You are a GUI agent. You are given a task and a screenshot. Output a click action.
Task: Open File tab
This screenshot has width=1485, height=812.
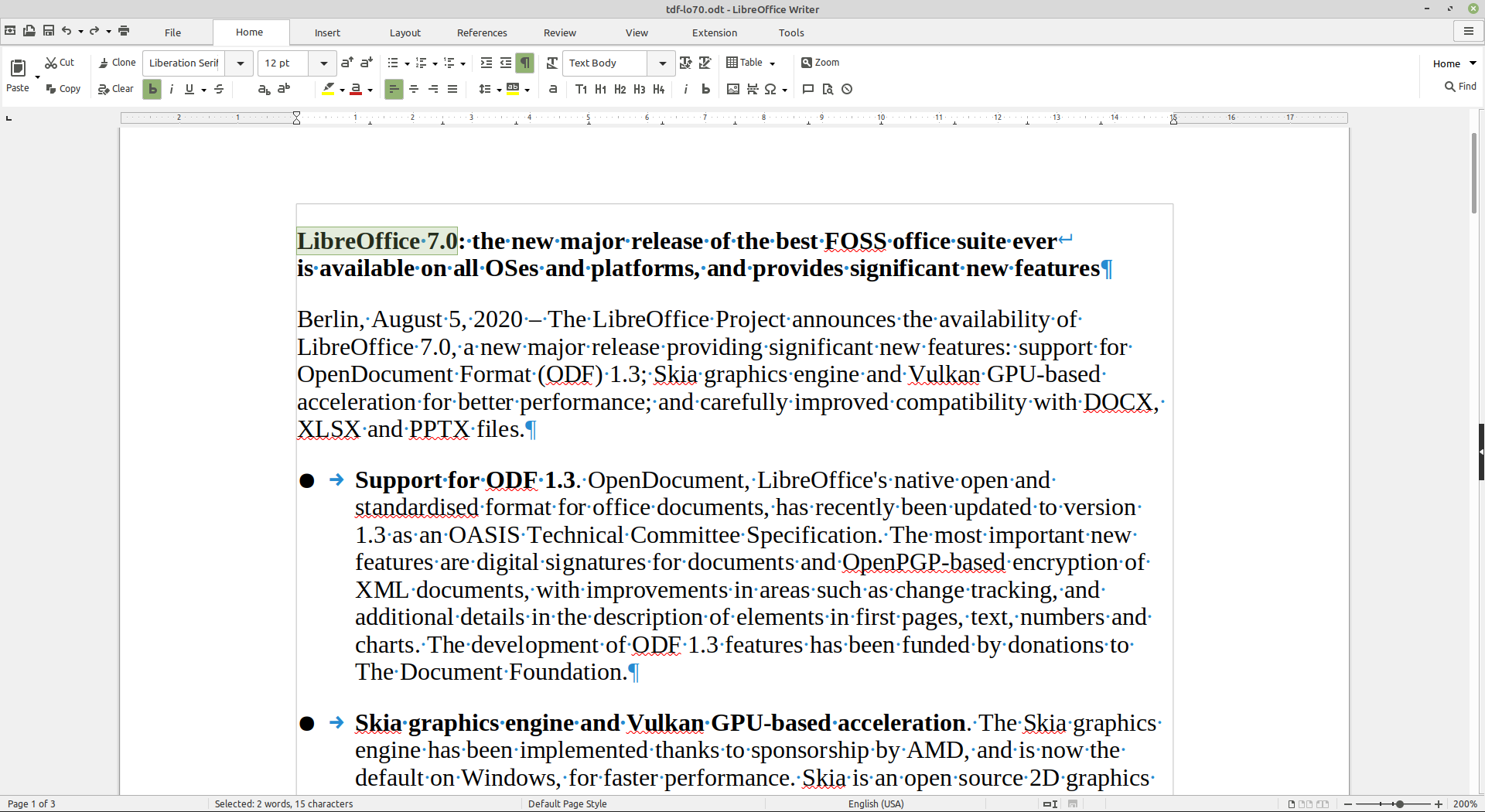click(173, 32)
